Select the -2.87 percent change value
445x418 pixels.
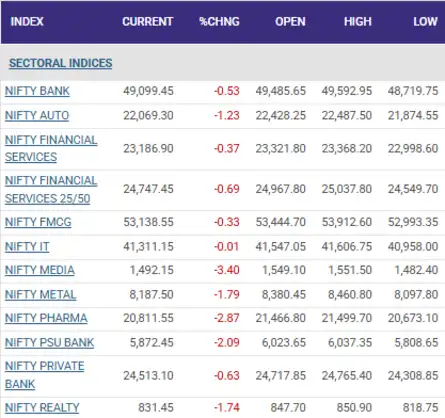point(227,318)
